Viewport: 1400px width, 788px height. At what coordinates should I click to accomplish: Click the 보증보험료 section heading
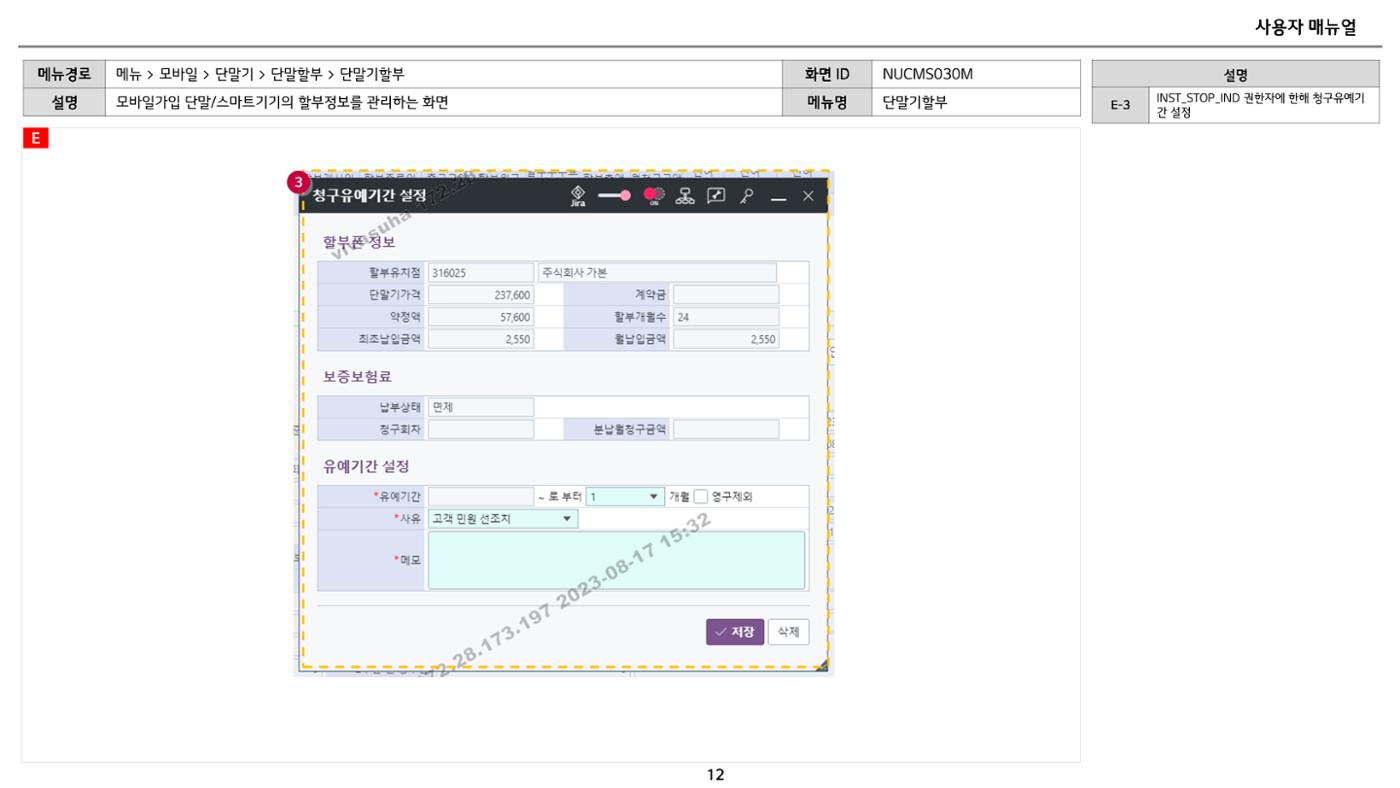point(356,377)
